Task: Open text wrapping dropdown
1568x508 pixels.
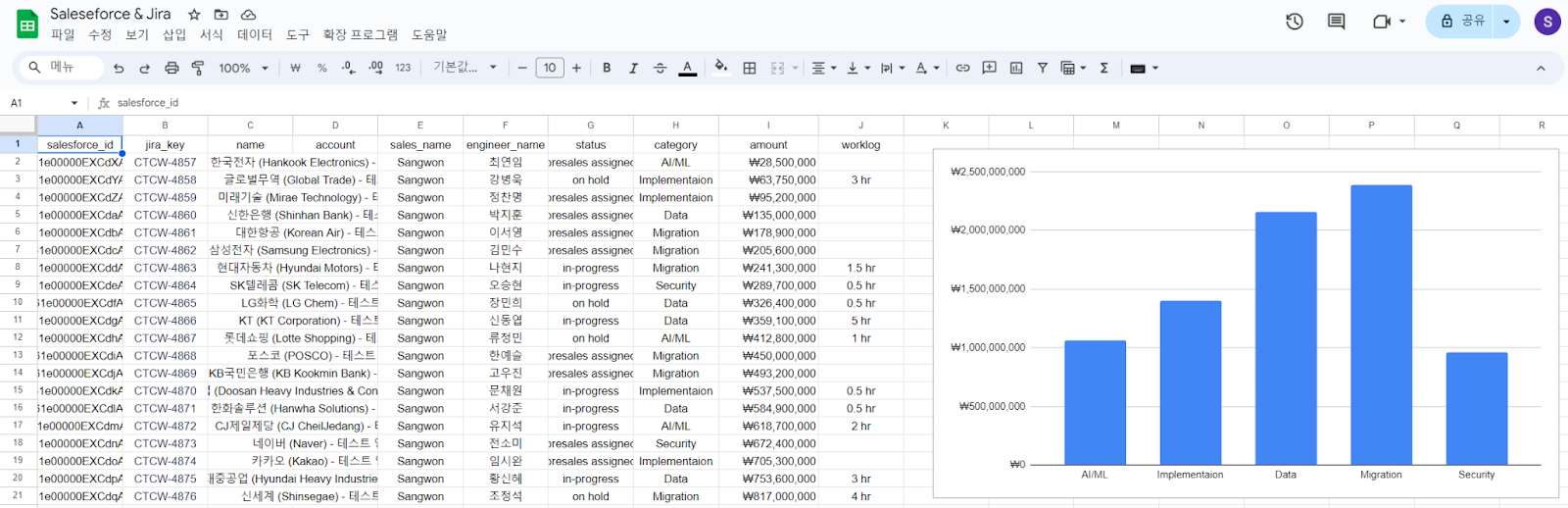Action: 892,68
